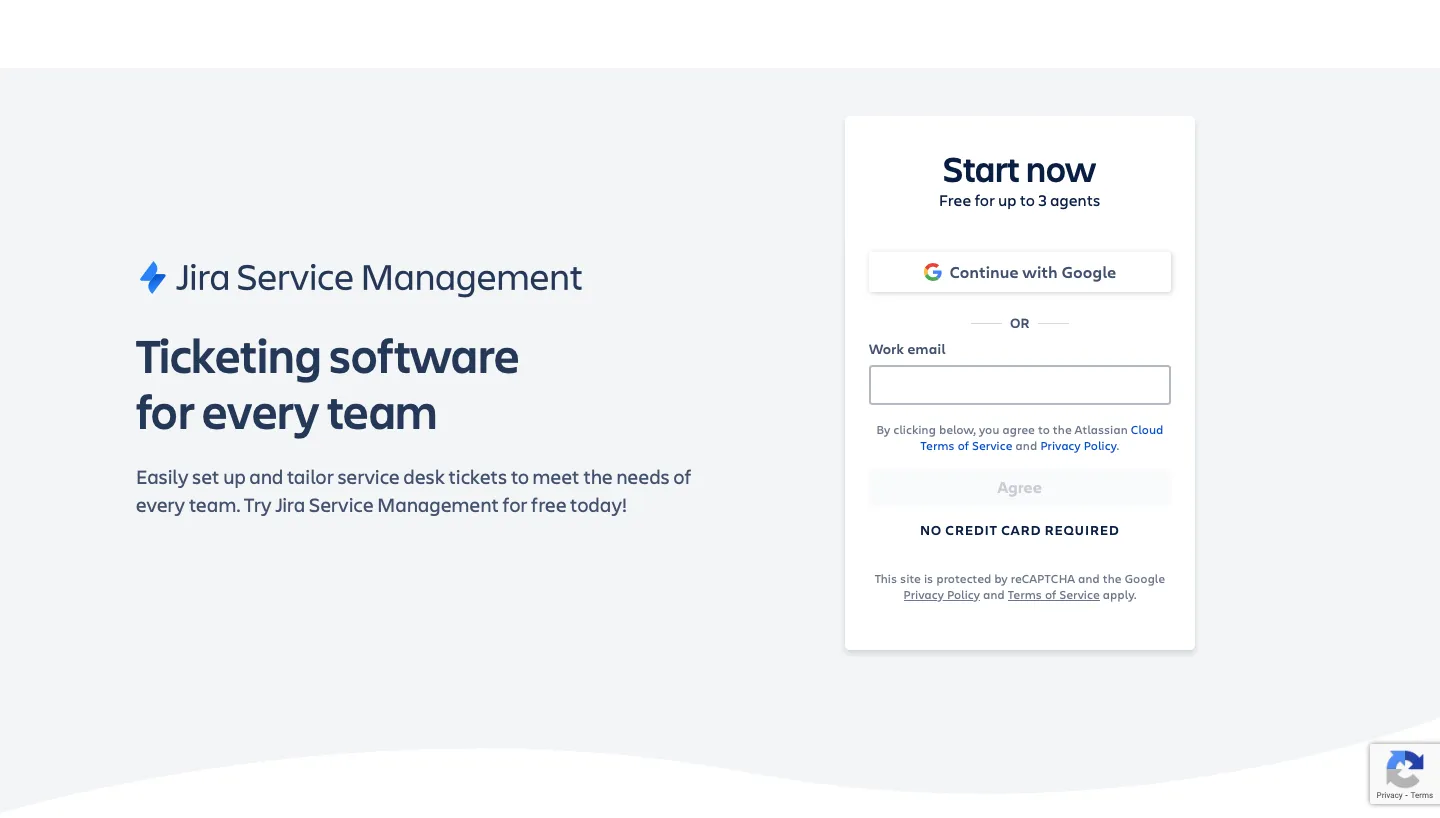Continue with Google sign-in button

pyautogui.click(x=1019, y=272)
